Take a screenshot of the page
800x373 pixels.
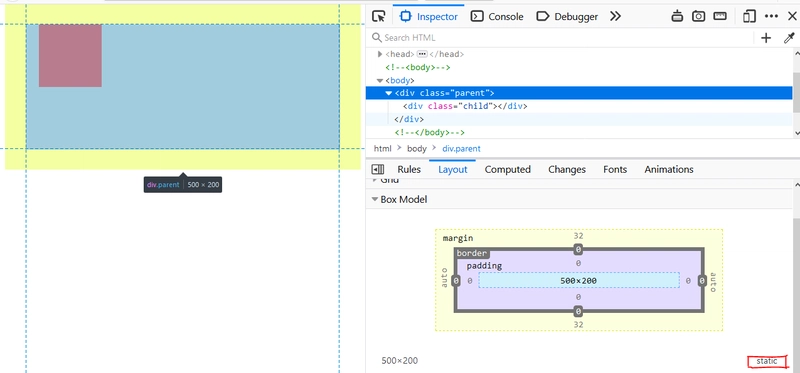point(698,16)
